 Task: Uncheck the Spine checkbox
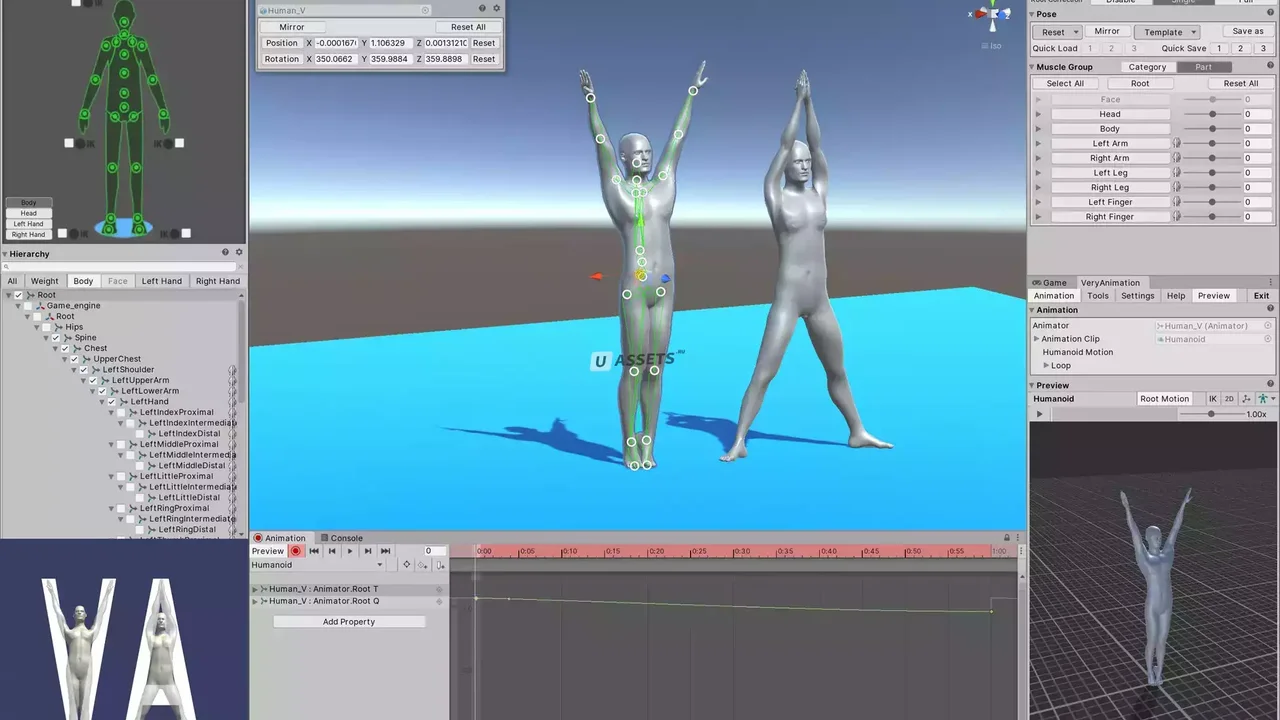[56, 338]
